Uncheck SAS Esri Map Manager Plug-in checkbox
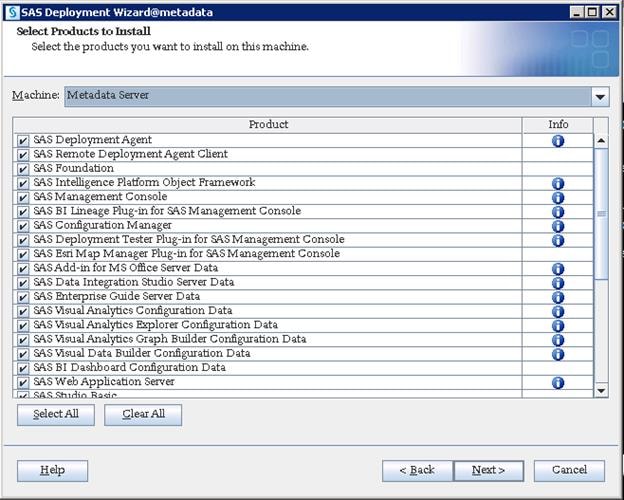 23,254
